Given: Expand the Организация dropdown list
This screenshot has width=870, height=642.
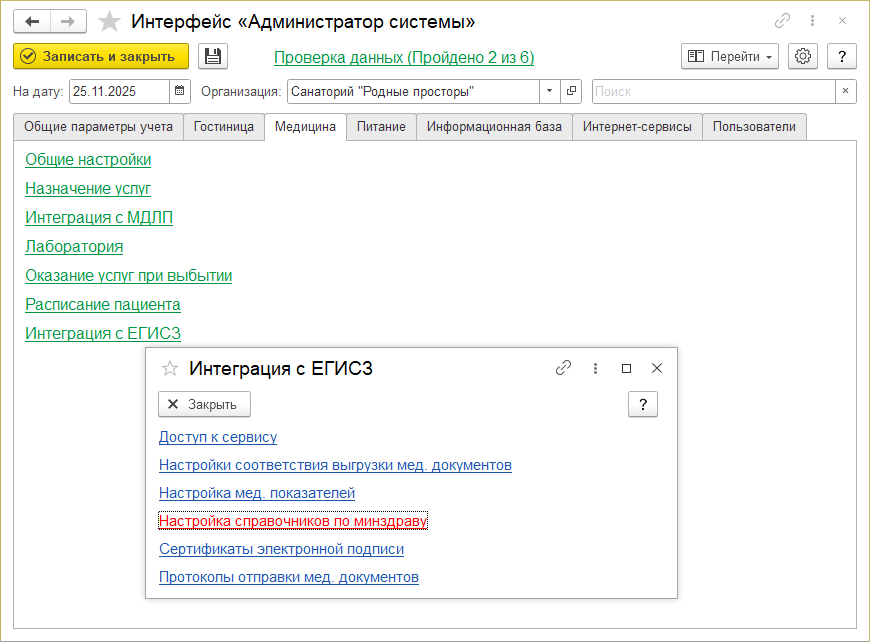Looking at the screenshot, I should click(x=550, y=91).
